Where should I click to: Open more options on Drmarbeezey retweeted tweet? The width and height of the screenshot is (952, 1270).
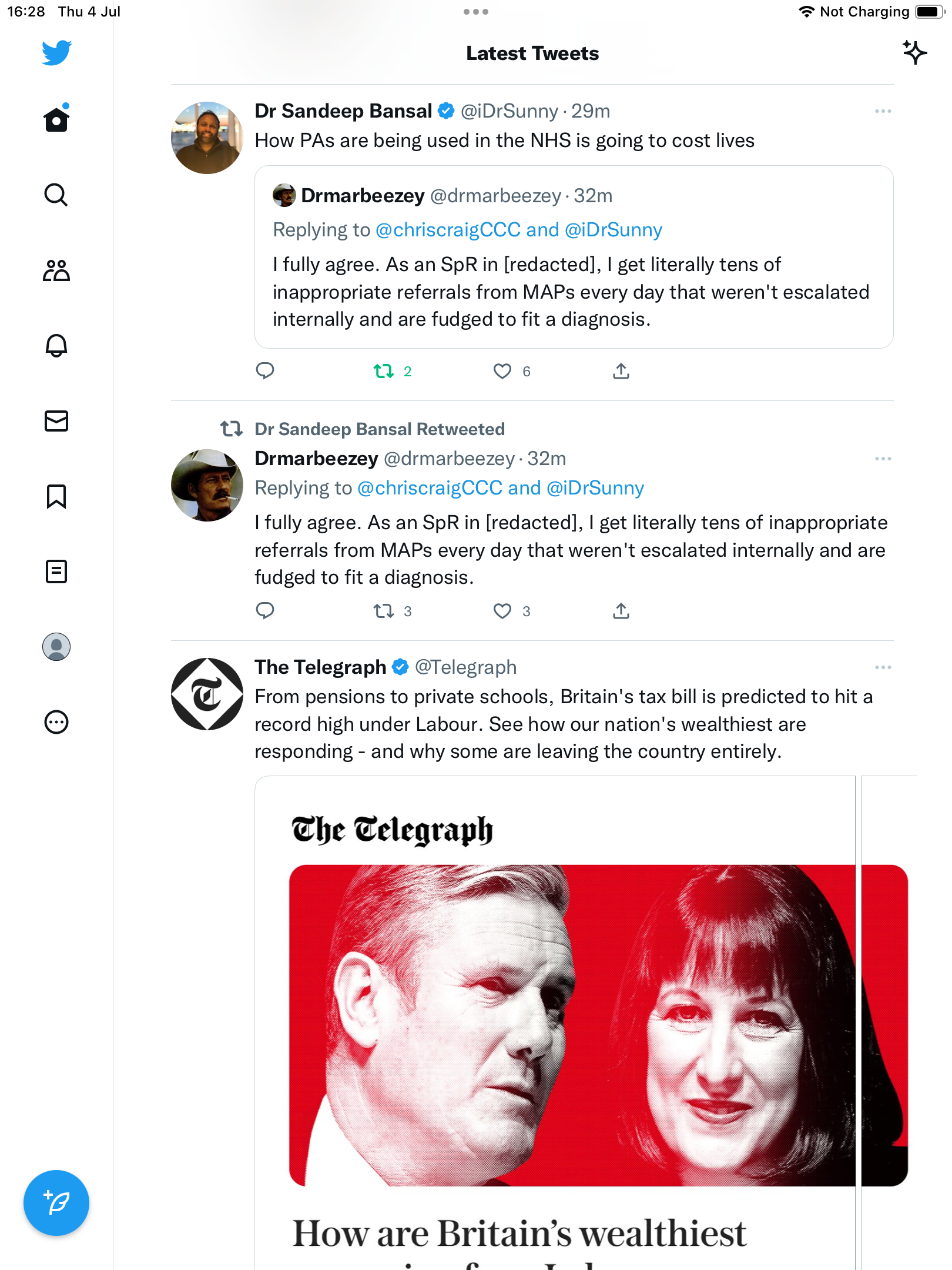point(883,459)
